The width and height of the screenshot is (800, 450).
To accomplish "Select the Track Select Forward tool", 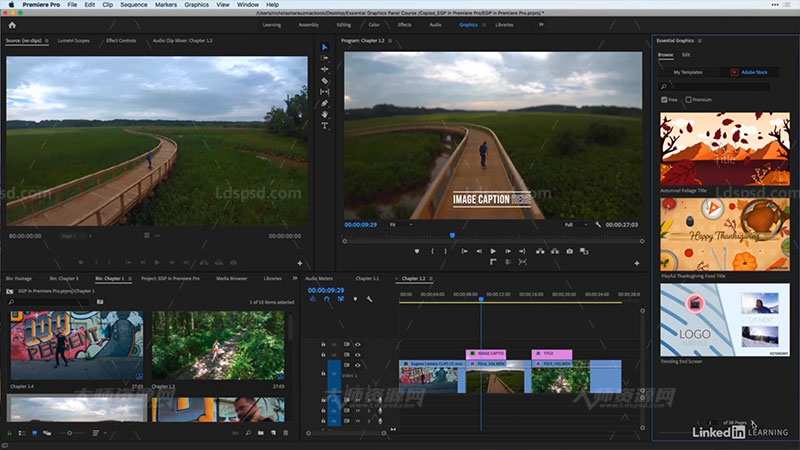I will [324, 58].
